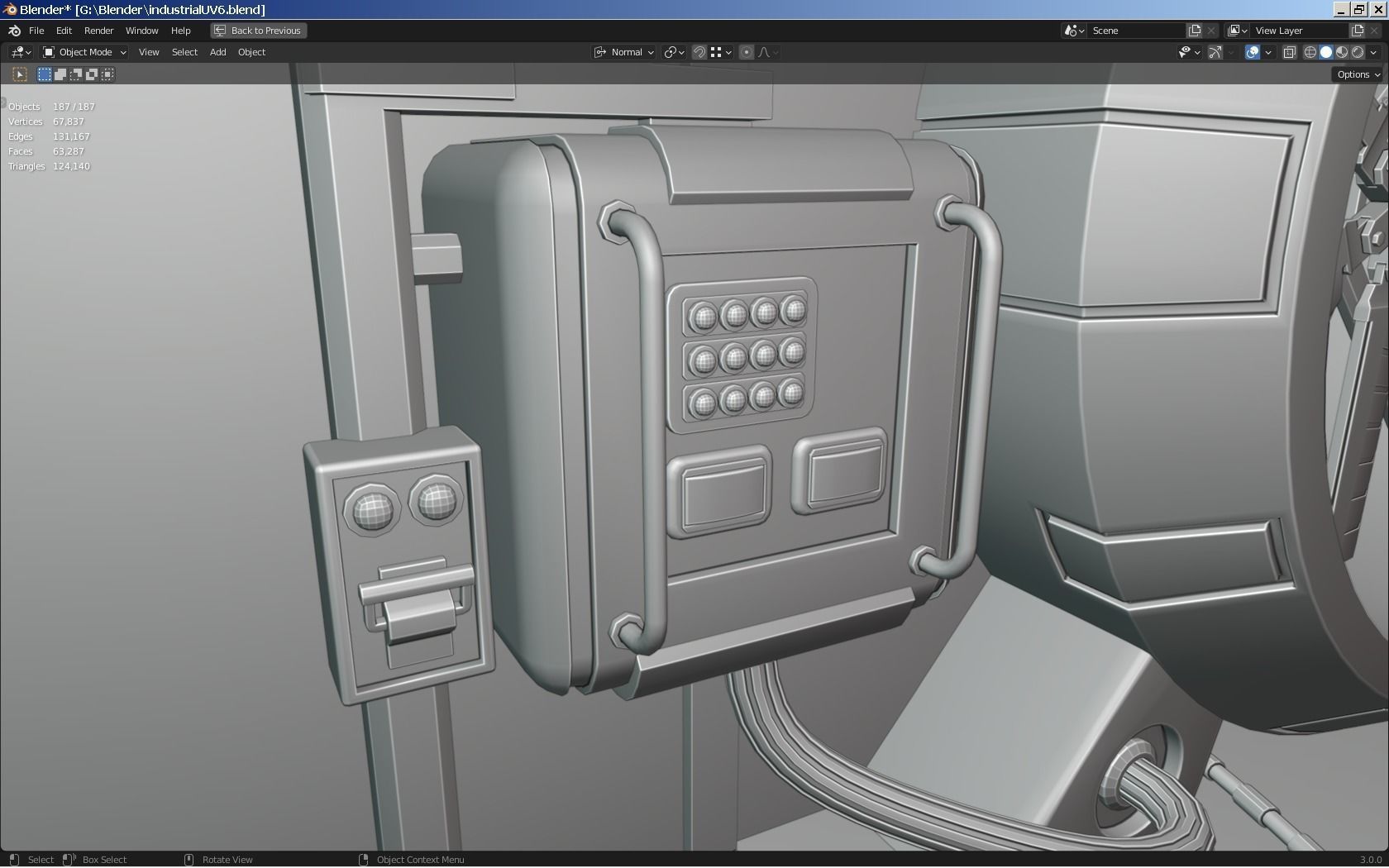
Task: Click the New Scene icon
Action: (1195, 31)
